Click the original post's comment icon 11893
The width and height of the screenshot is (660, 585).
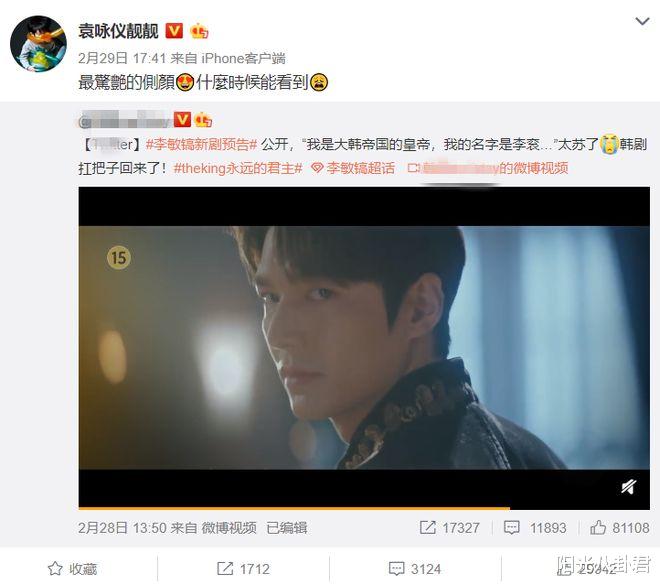(x=535, y=527)
